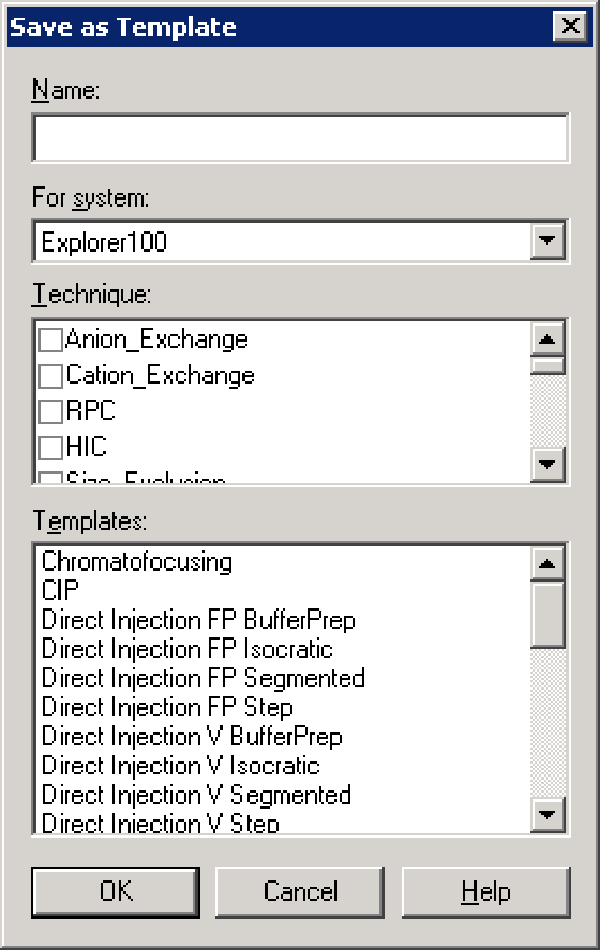Choose Direct Injection V Isocratic template
Image resolution: width=600 pixels, height=950 pixels.
tap(181, 765)
